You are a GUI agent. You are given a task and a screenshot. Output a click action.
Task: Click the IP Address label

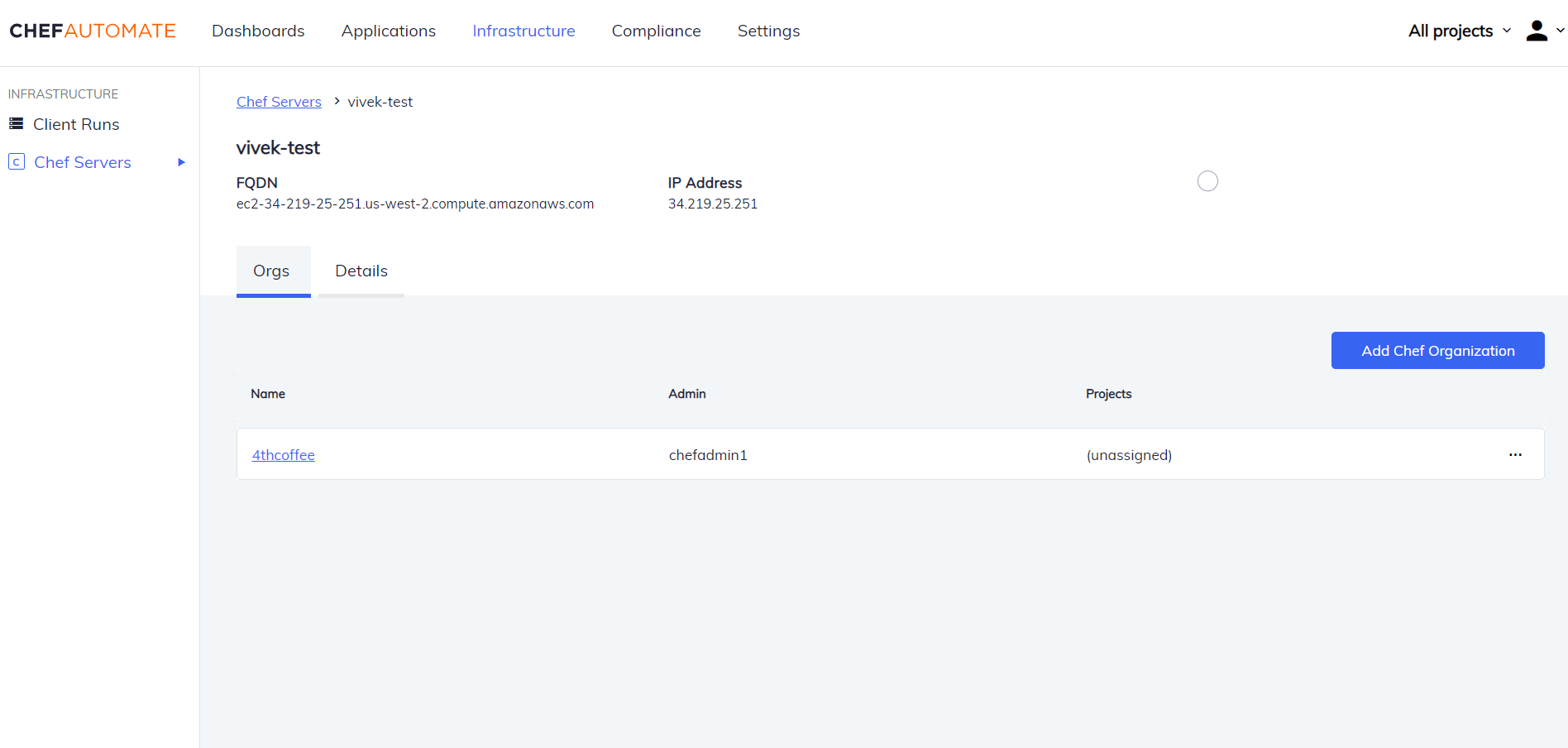click(705, 183)
